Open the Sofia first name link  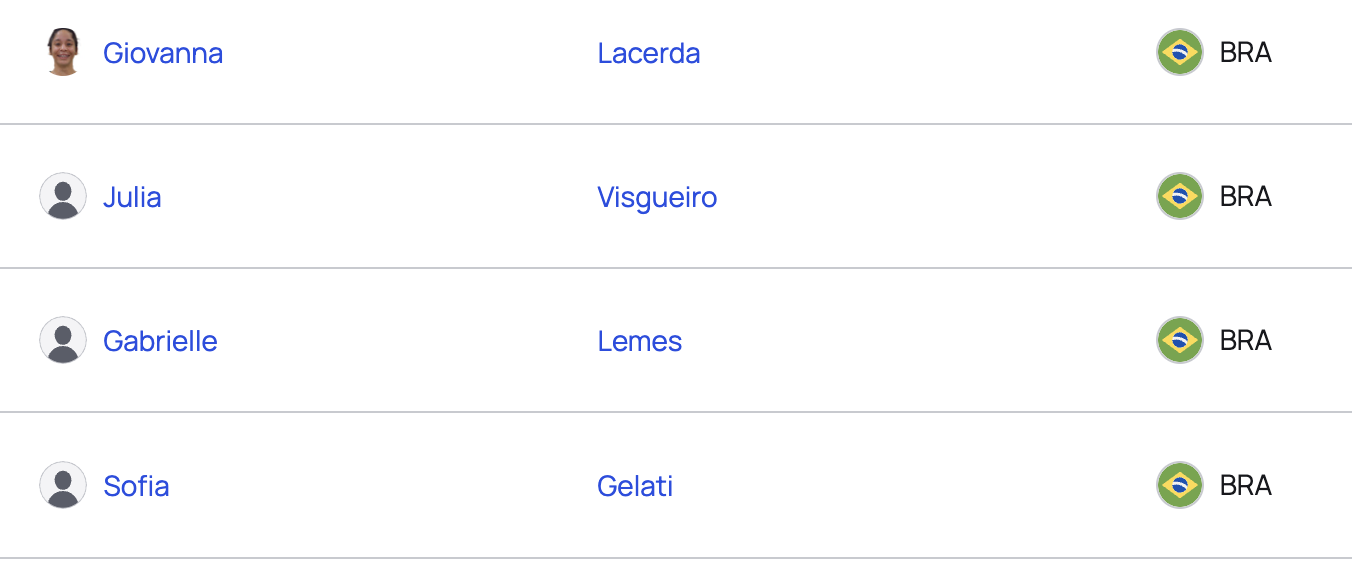tap(136, 486)
